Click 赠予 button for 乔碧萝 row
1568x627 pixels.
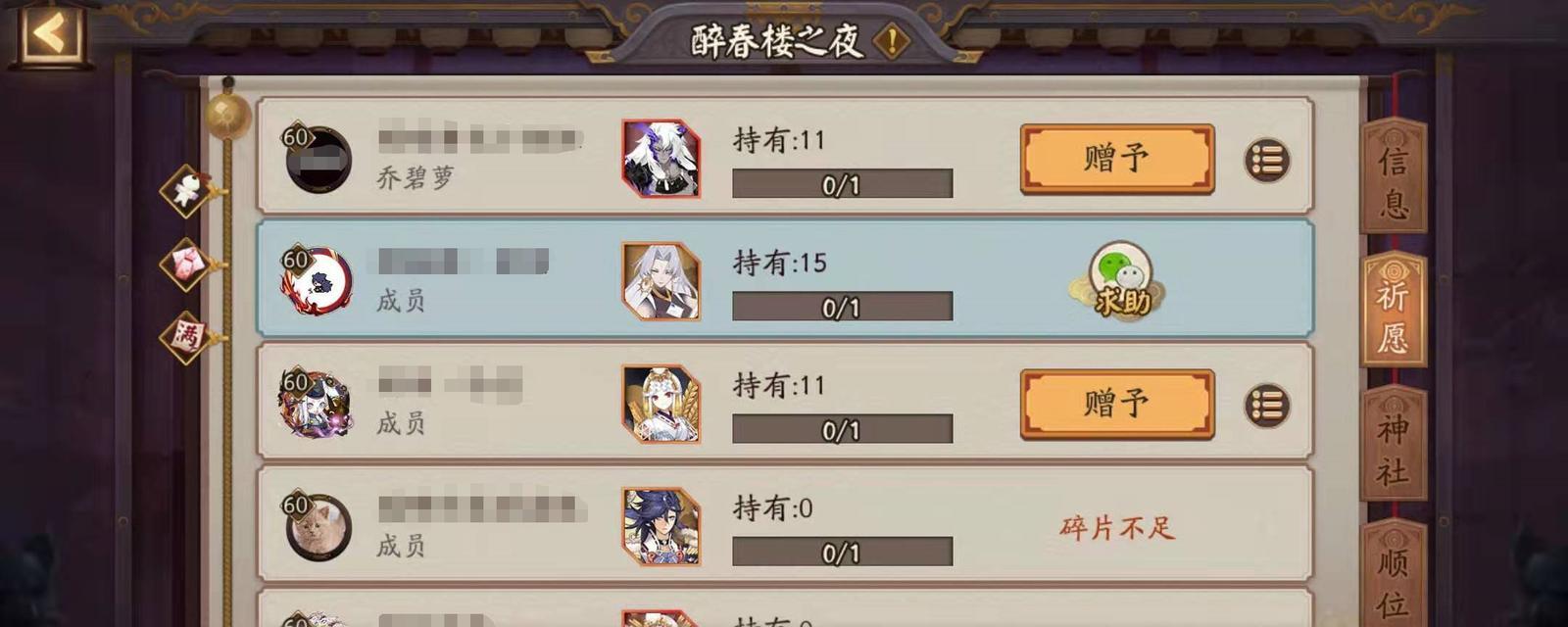[x=1117, y=159]
